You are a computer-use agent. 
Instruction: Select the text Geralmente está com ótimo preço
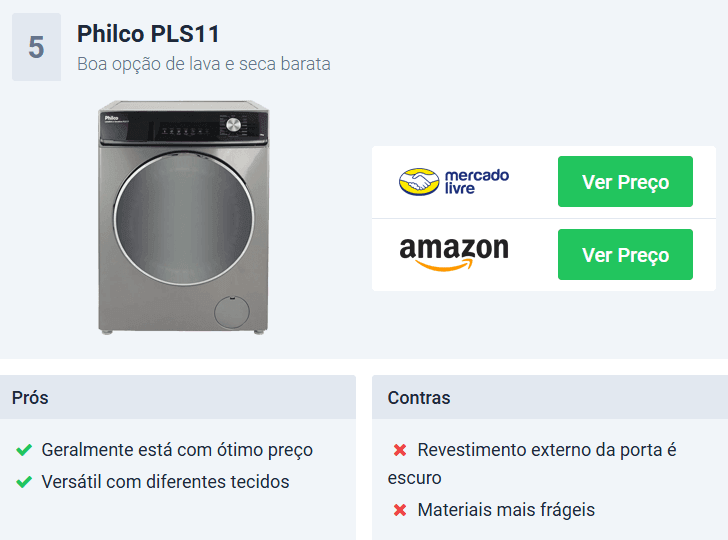177,450
